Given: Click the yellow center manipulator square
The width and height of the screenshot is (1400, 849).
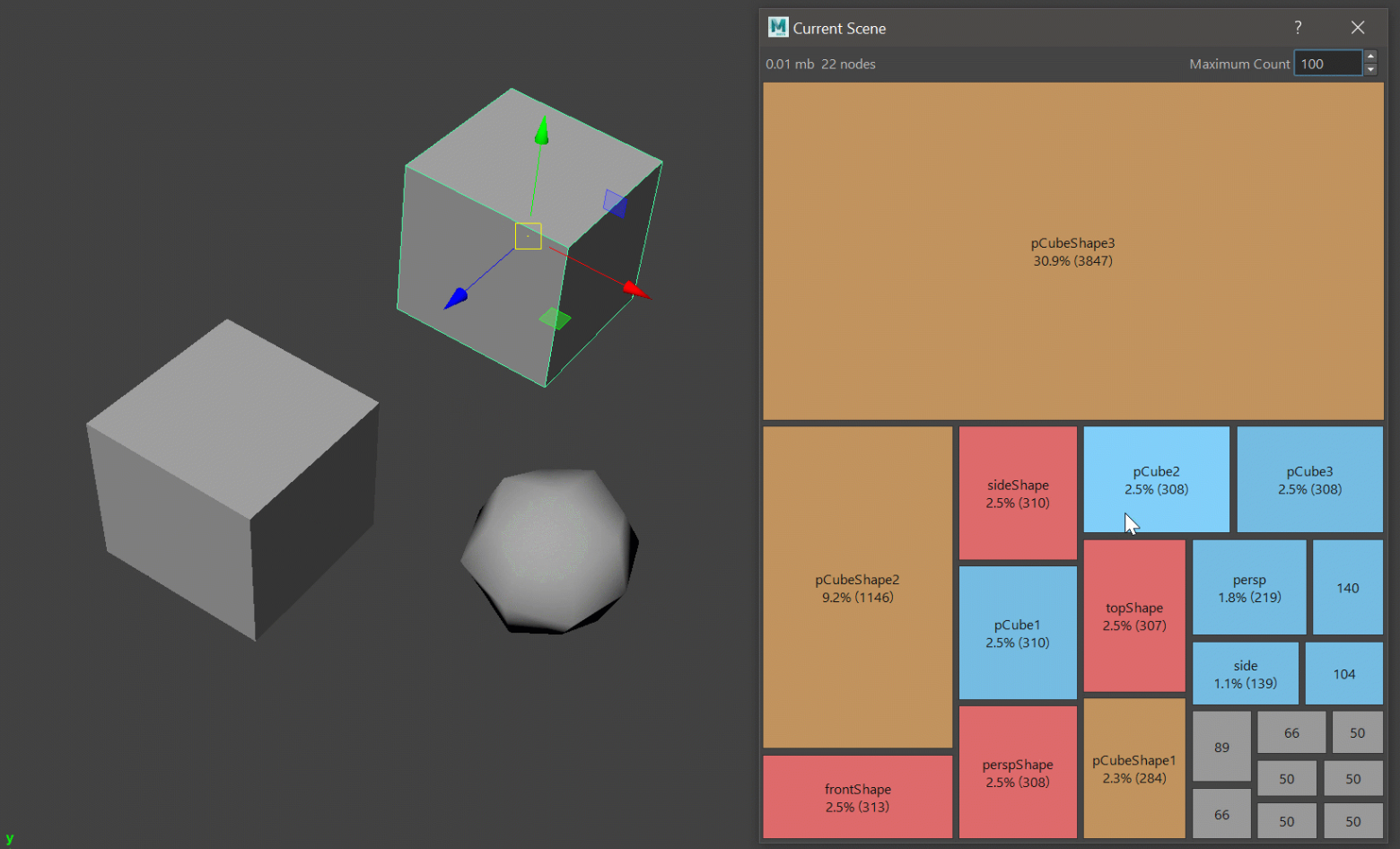Looking at the screenshot, I should [528, 236].
